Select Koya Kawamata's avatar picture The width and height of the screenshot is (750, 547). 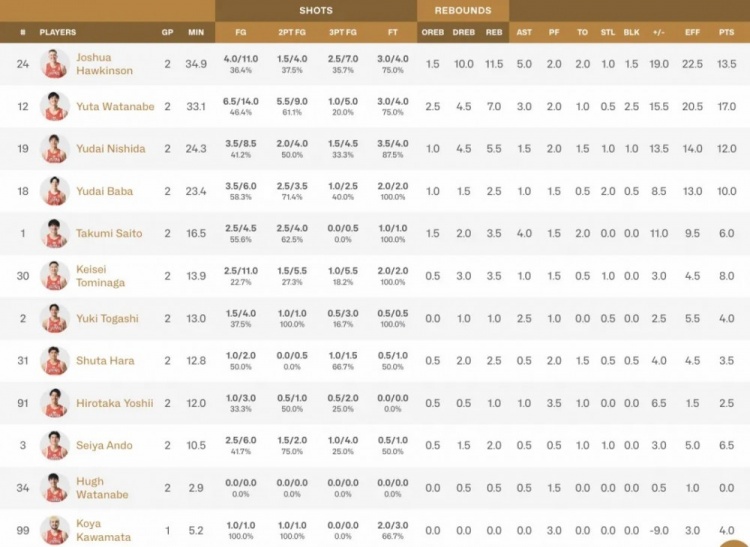click(55, 530)
